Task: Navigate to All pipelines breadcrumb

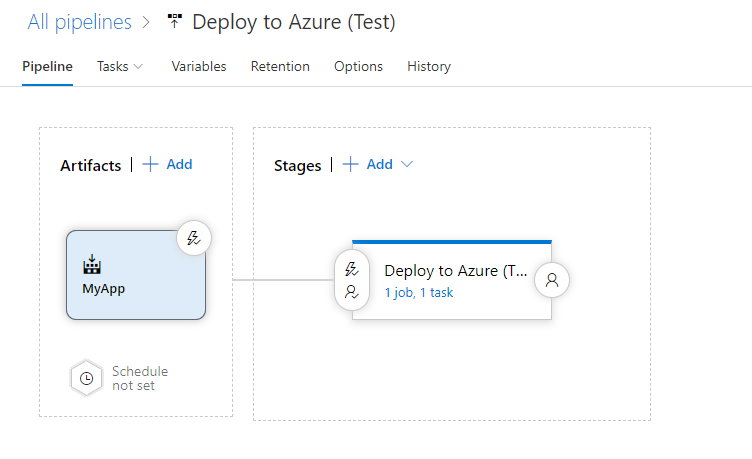Action: pyautogui.click(x=79, y=22)
